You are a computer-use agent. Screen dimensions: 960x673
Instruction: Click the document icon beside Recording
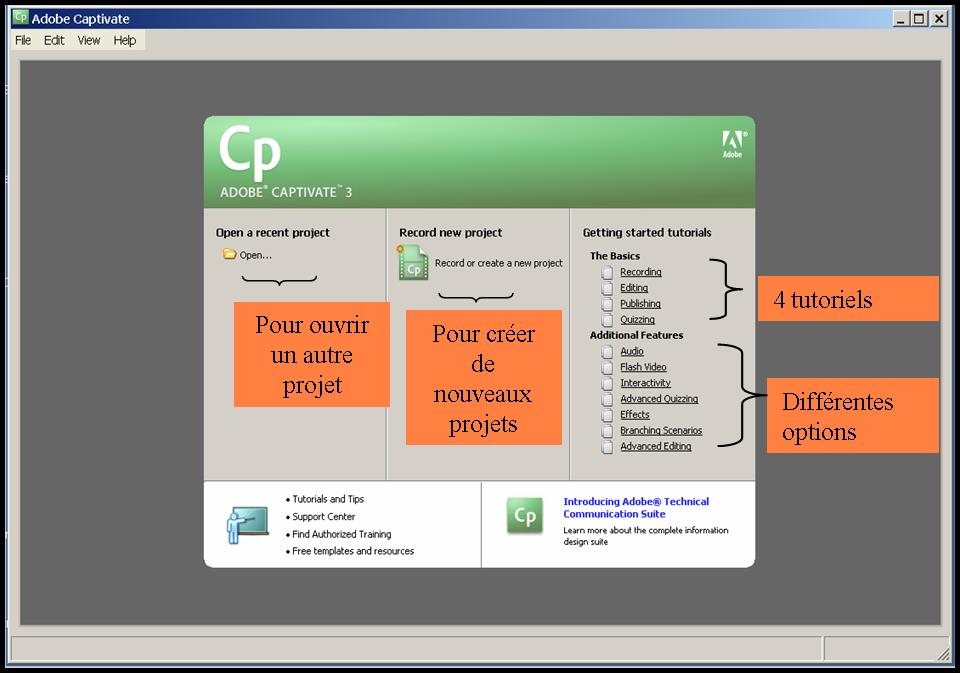(x=607, y=273)
